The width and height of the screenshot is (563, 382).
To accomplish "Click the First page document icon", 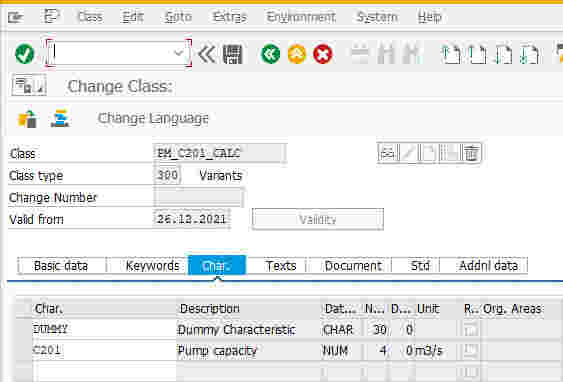I will (451, 55).
